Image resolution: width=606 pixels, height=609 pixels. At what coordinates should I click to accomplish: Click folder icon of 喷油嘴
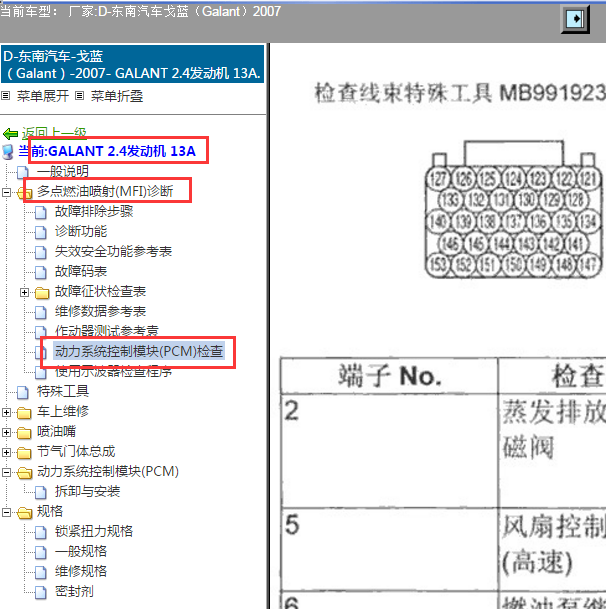point(24,433)
